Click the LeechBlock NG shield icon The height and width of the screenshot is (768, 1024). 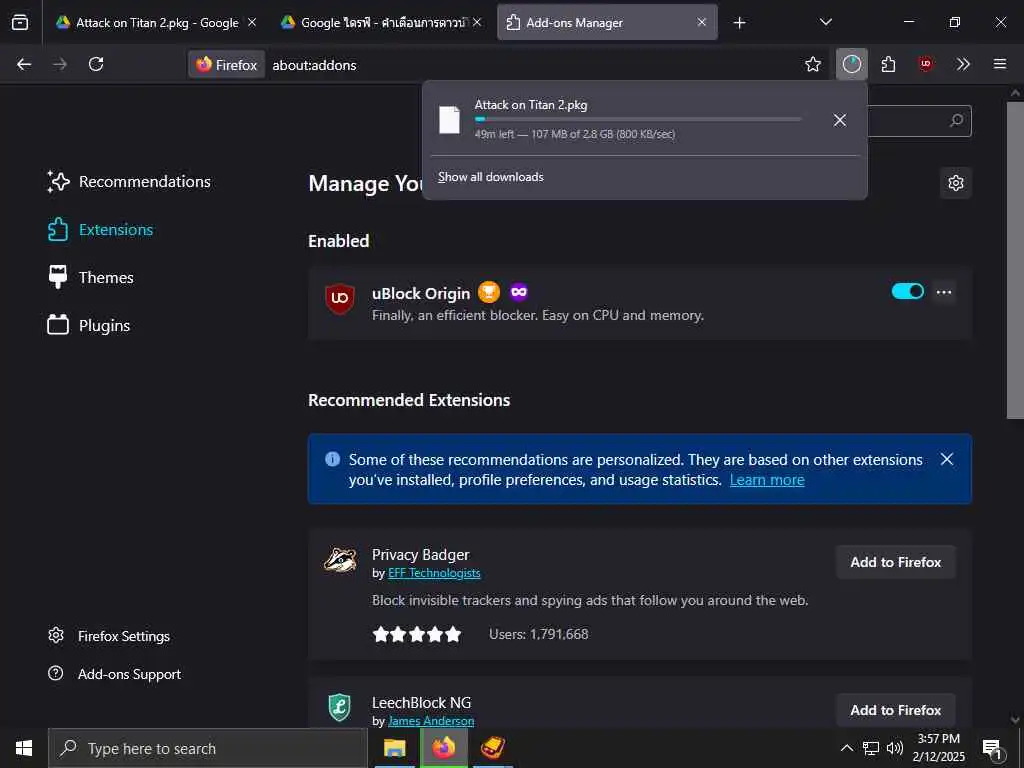click(340, 708)
